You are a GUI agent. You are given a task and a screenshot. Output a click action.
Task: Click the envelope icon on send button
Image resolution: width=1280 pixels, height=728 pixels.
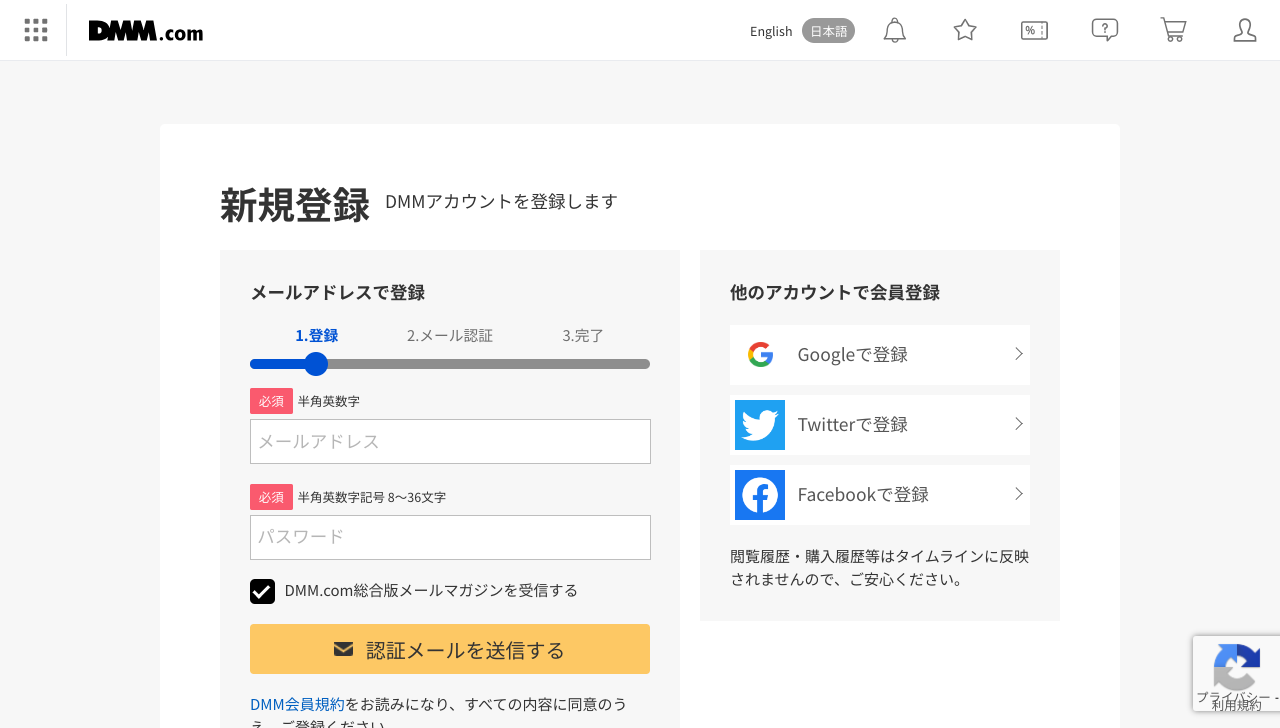pos(344,649)
